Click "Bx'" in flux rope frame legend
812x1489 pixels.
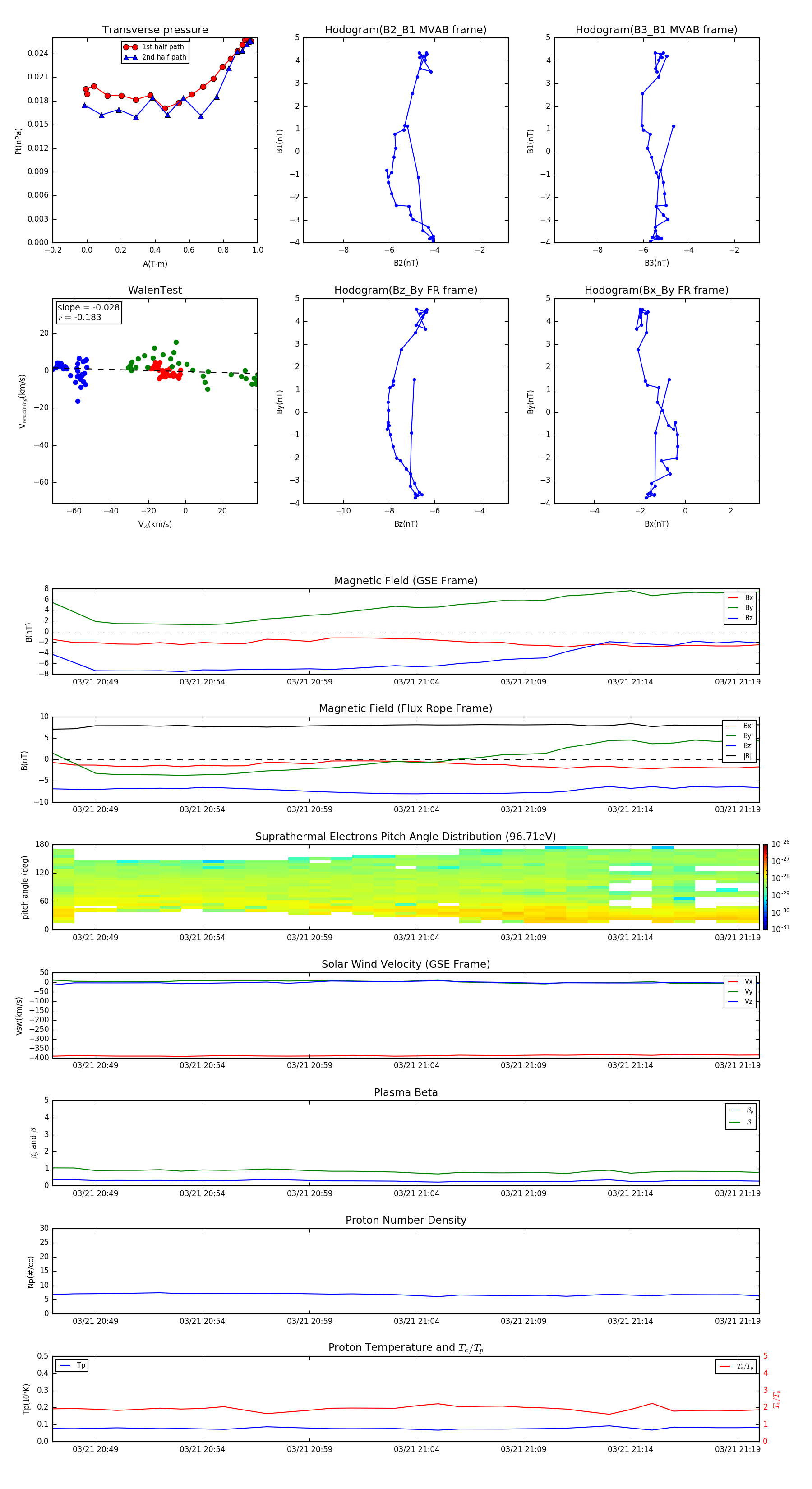pyautogui.click(x=748, y=726)
